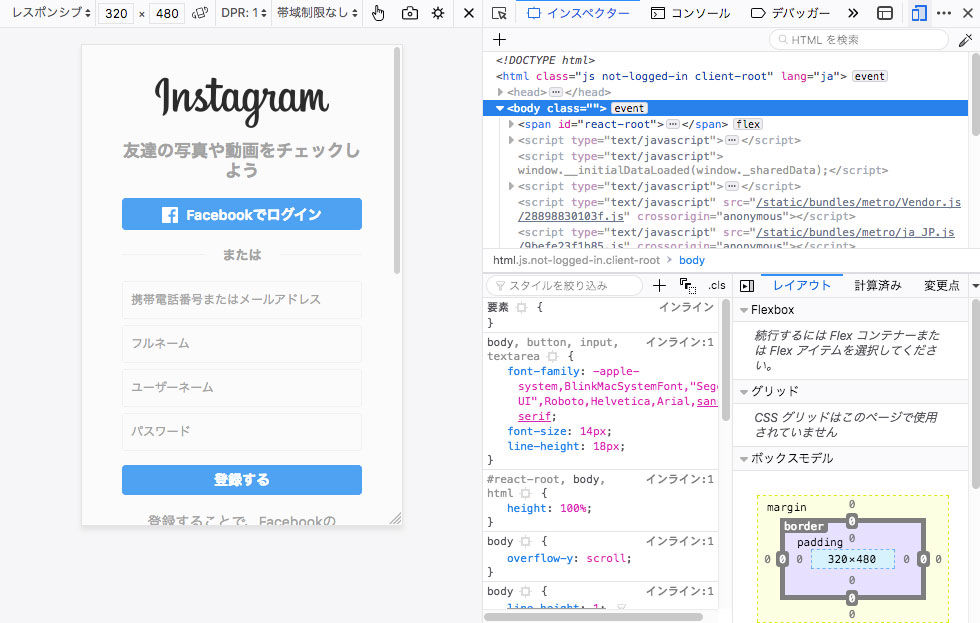Viewport: 980px width, 623px height.
Task: Toggle pseudo-class panel icon
Action: point(688,286)
